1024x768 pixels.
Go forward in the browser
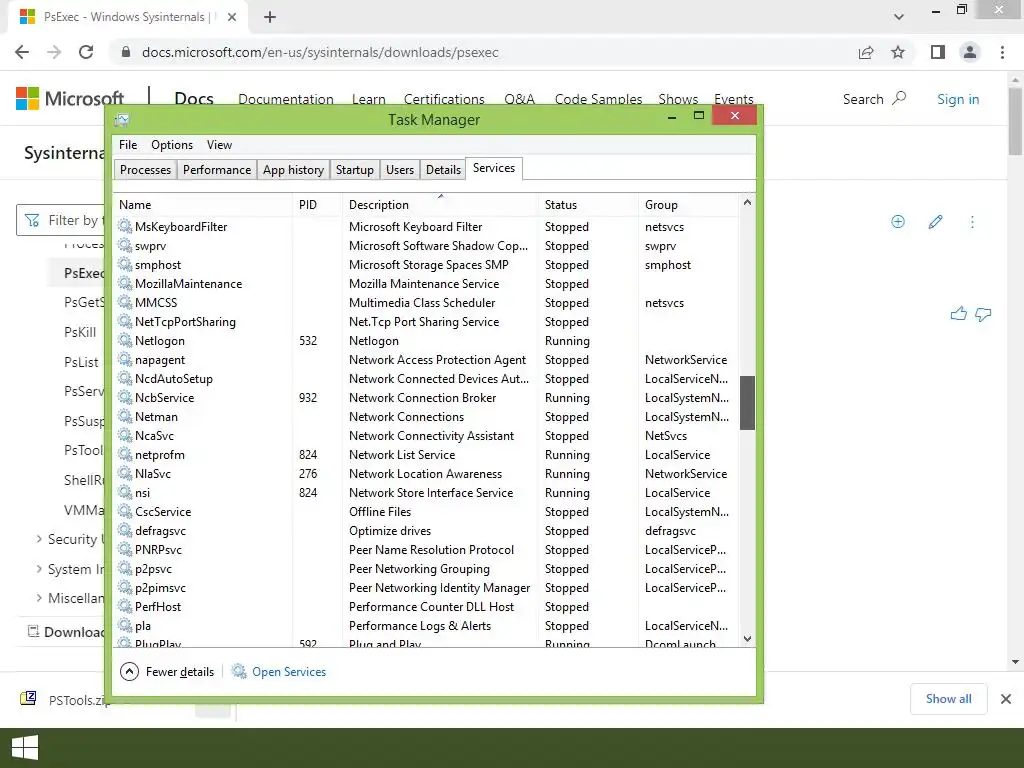[x=54, y=52]
